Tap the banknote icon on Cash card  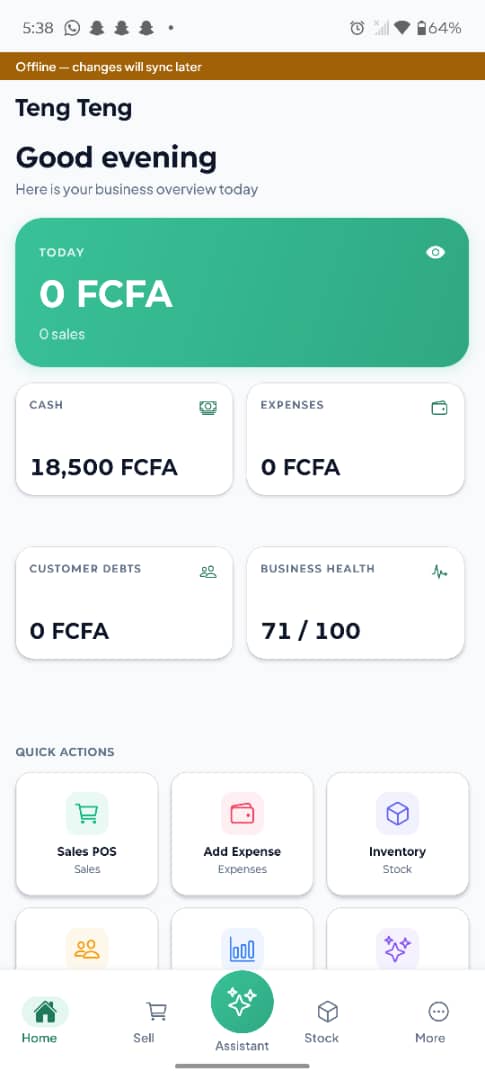coord(208,408)
